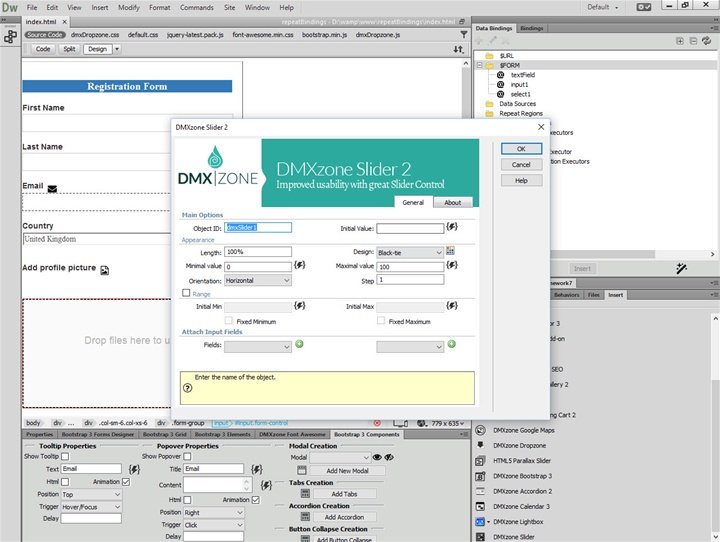Screen dimensions: 720x542
Task: Switch to the About tab in the slider dialog
Action: [452, 203]
